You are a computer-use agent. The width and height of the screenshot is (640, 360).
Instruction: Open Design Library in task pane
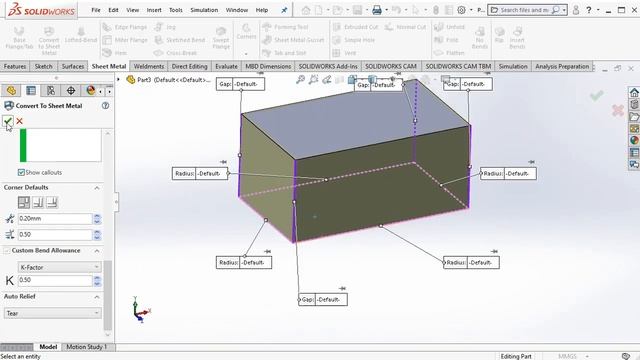(x=634, y=104)
